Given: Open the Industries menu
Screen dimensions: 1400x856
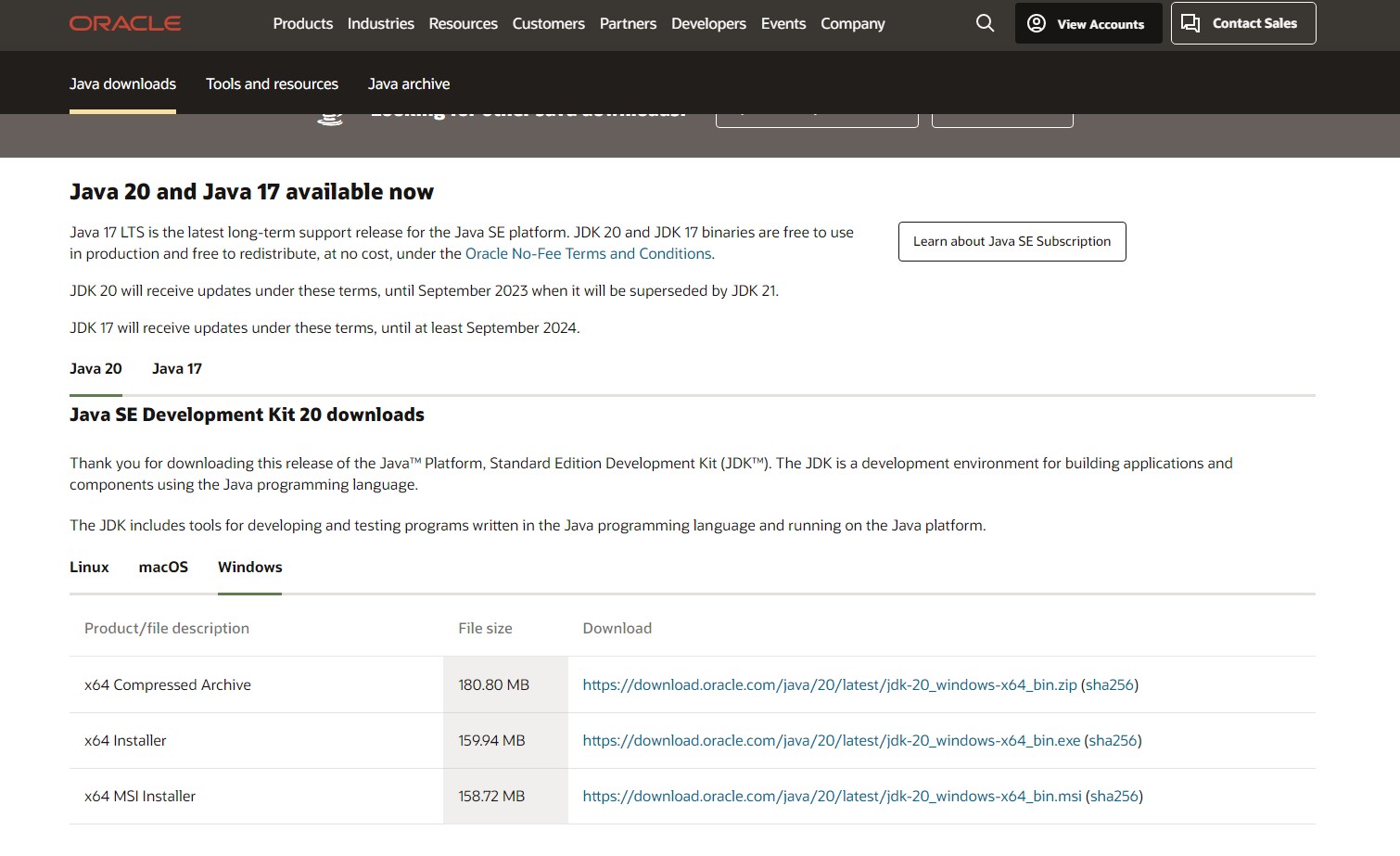Looking at the screenshot, I should 381,23.
